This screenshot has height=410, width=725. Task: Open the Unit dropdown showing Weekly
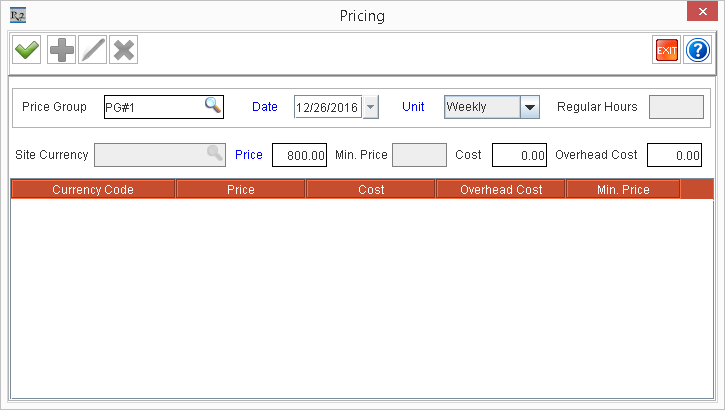pyautogui.click(x=530, y=107)
